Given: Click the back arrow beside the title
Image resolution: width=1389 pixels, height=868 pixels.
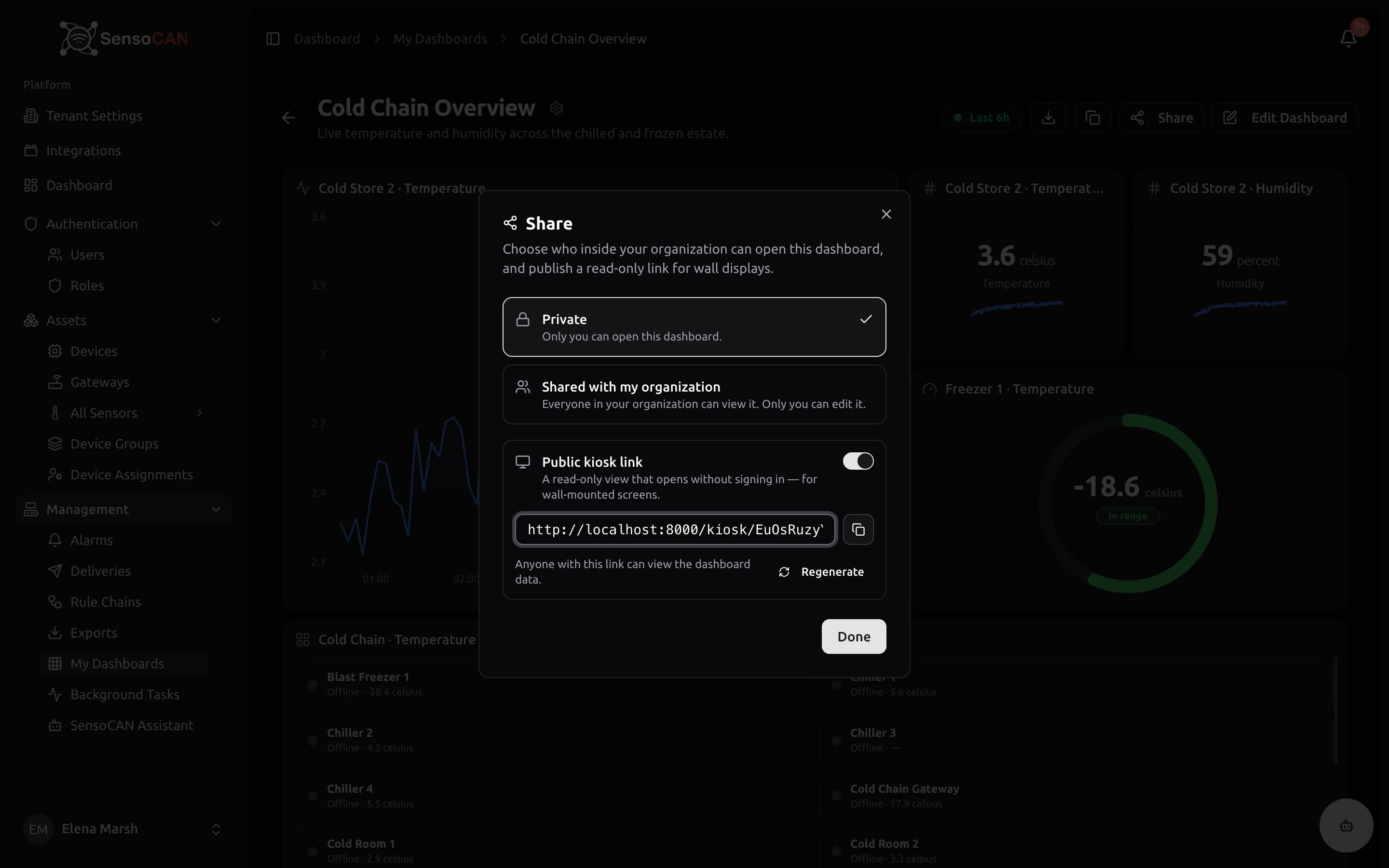Looking at the screenshot, I should pos(288,118).
